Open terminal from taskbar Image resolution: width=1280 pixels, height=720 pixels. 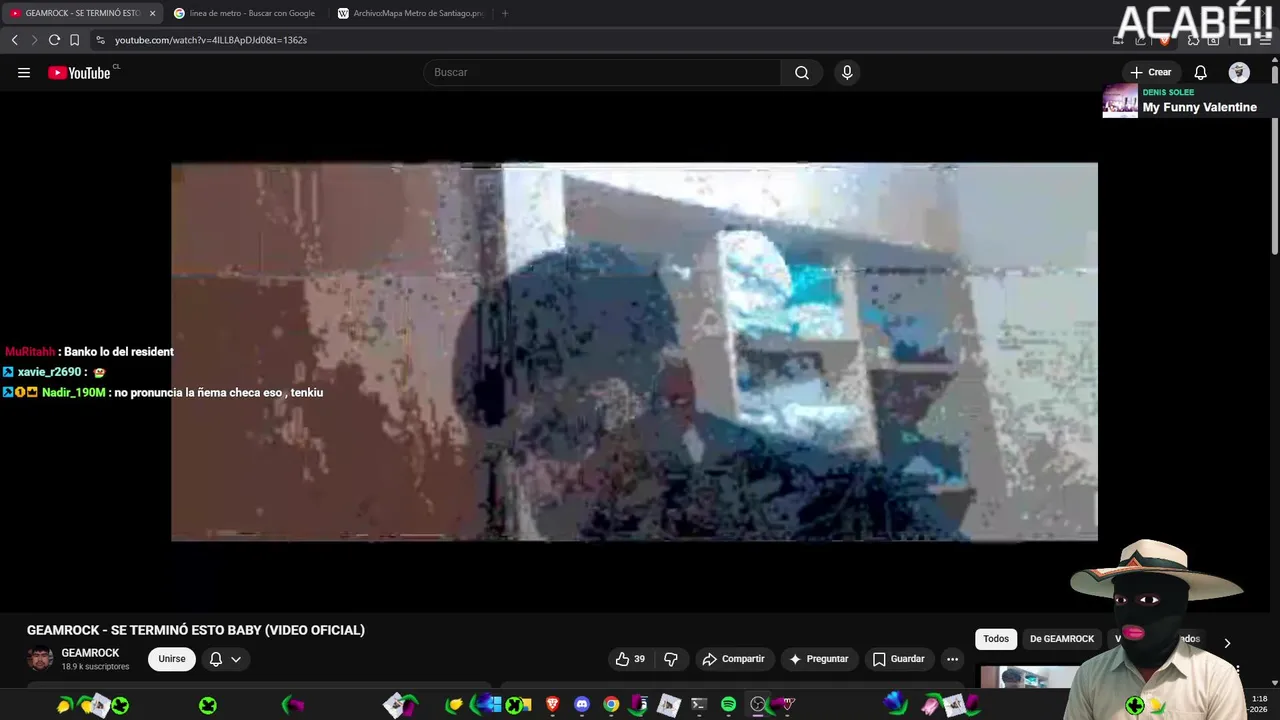point(699,705)
